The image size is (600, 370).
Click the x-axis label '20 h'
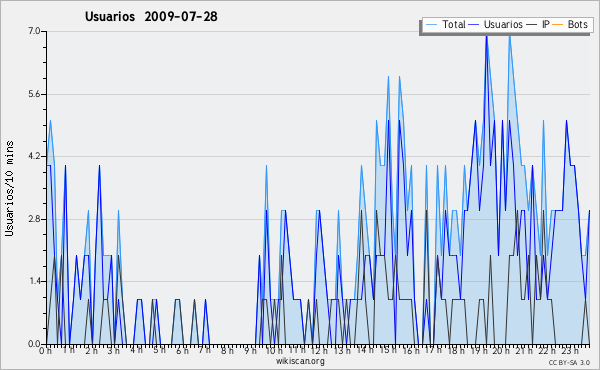coord(501,351)
